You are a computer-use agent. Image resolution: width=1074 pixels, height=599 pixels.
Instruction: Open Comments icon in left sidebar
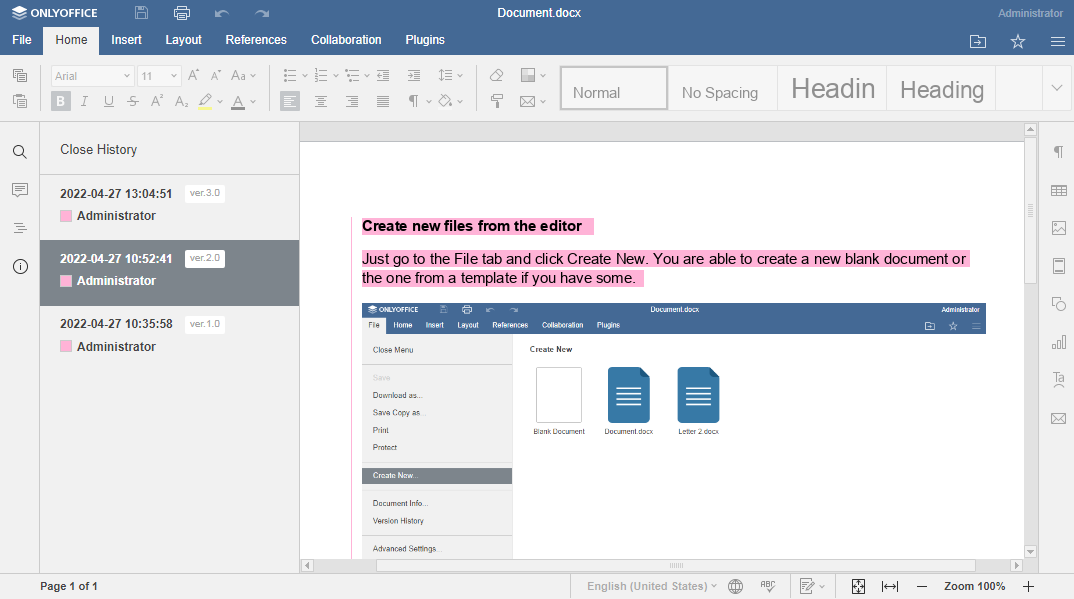click(x=20, y=190)
